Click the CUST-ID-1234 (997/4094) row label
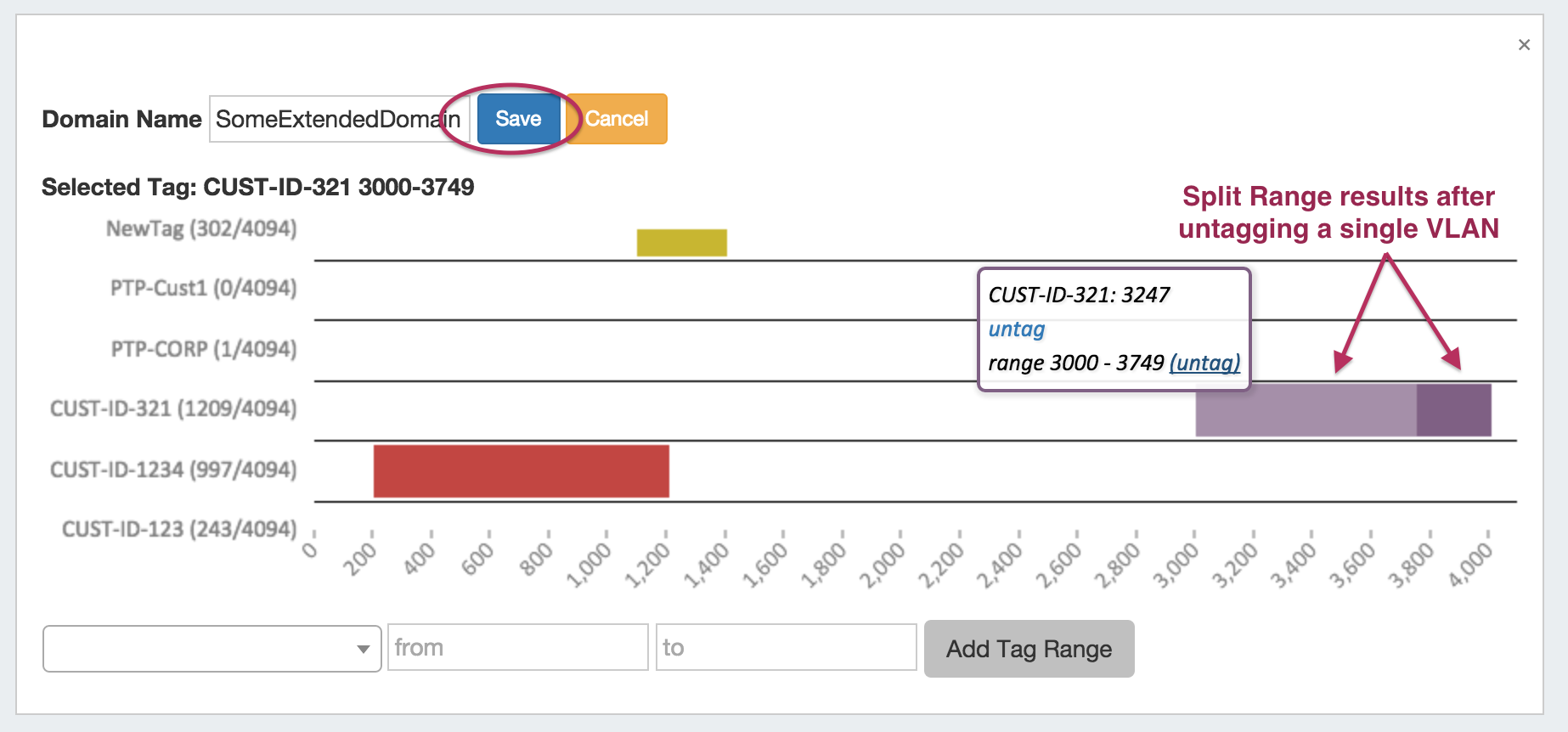Image resolution: width=1568 pixels, height=732 pixels. 174,470
